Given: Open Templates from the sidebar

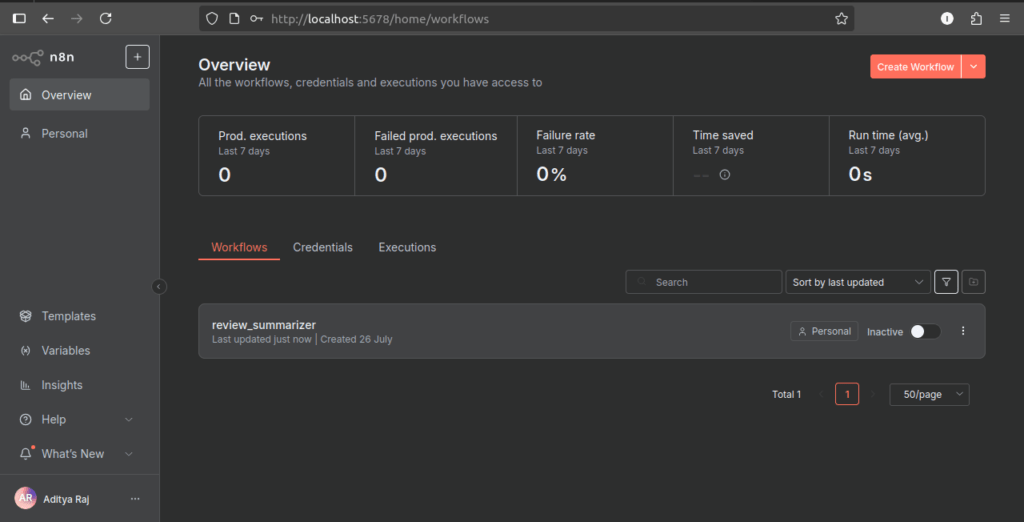Looking at the screenshot, I should pos(68,316).
